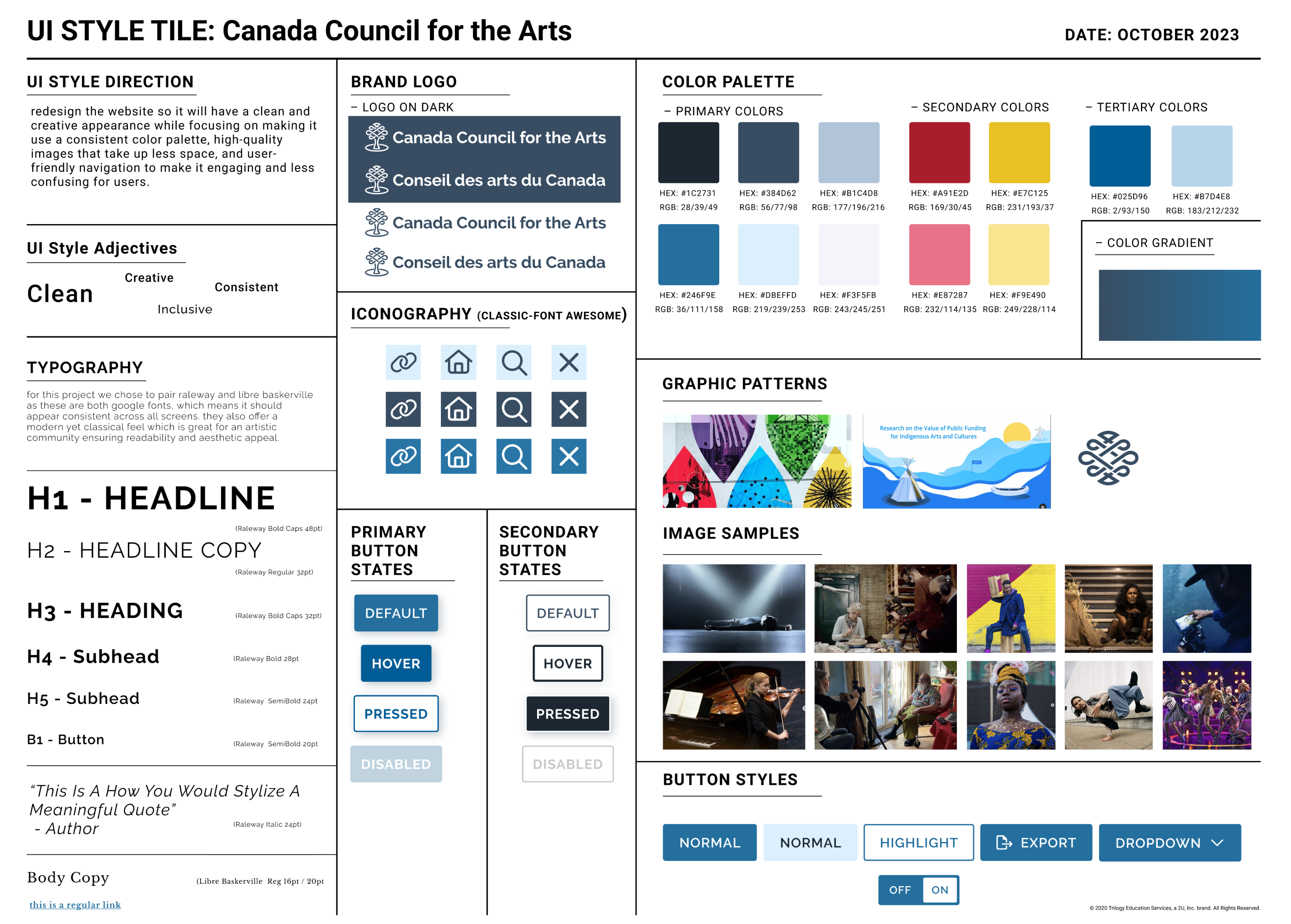The height and width of the screenshot is (924, 1291).
Task: Click the HIGHLIGHT button style
Action: point(919,842)
